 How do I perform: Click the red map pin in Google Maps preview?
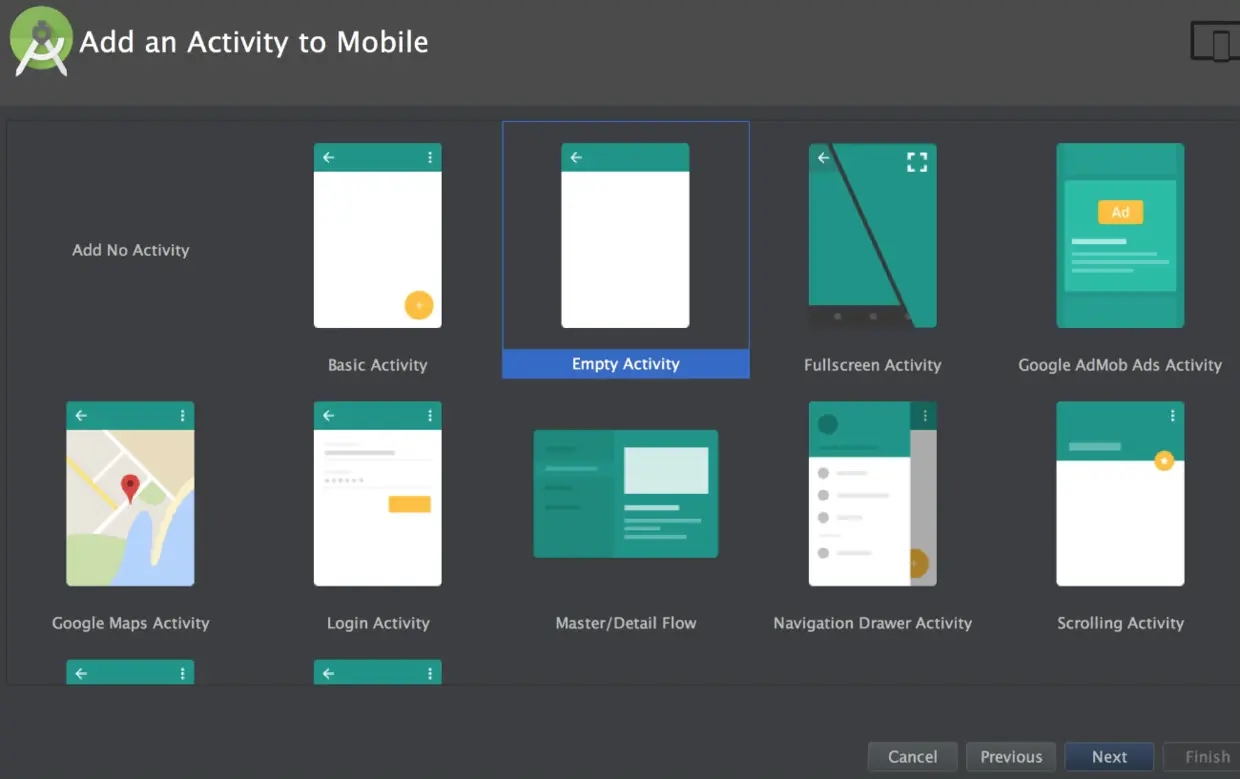[x=130, y=489]
